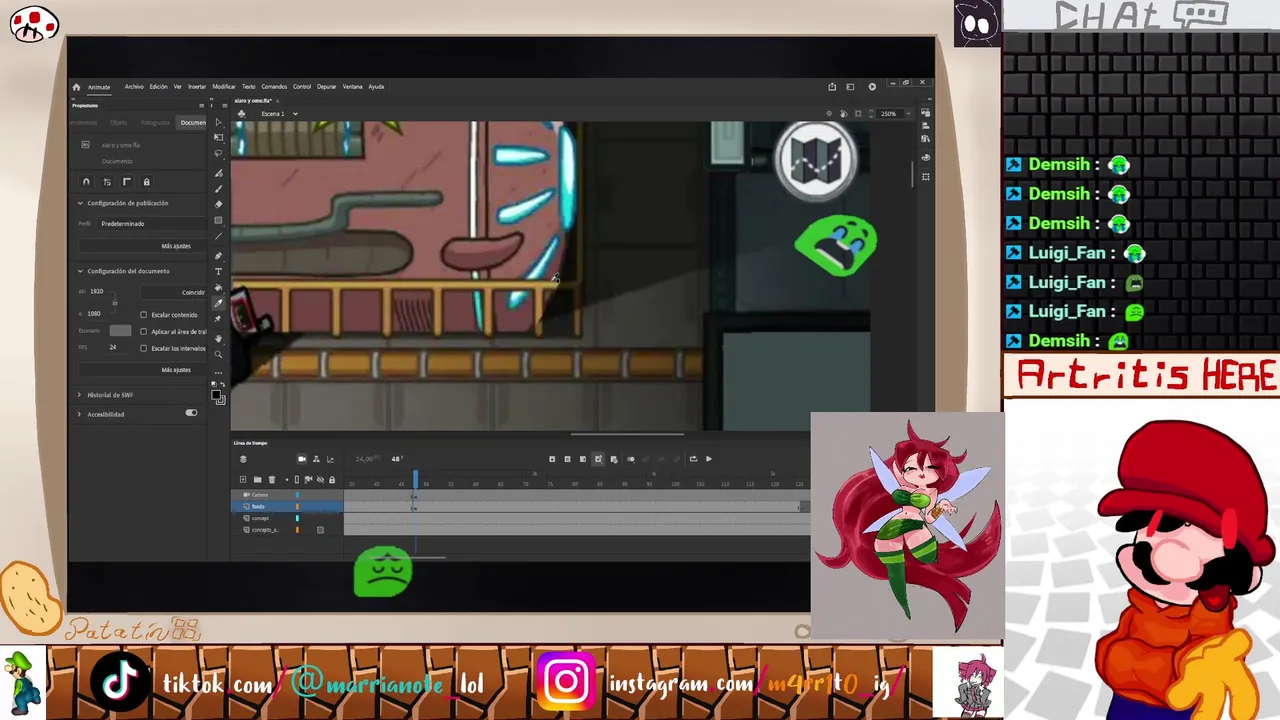The height and width of the screenshot is (720, 1280).
Task: Open the Ventana menu
Action: [x=353, y=87]
